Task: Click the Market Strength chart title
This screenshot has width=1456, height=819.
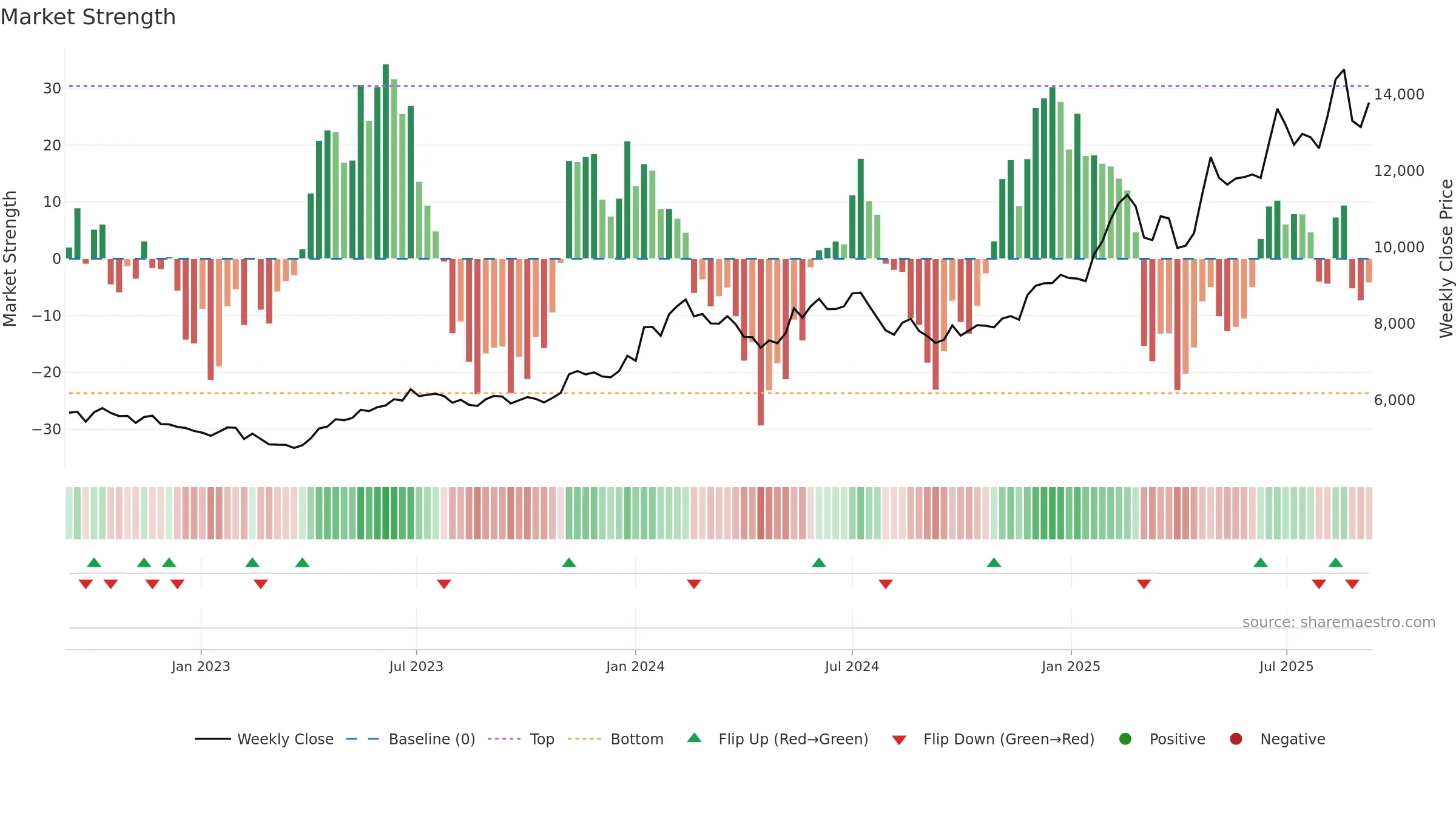Action: coord(88,17)
